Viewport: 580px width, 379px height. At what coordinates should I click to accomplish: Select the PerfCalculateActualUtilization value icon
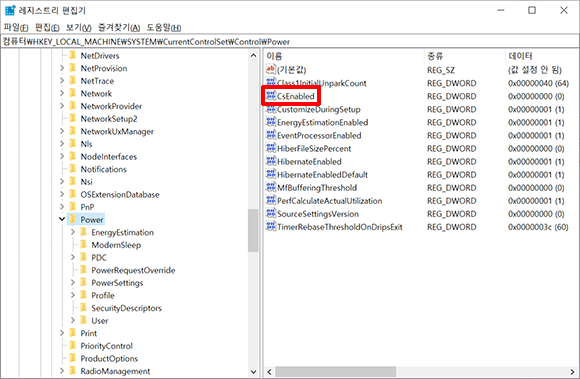[271, 200]
